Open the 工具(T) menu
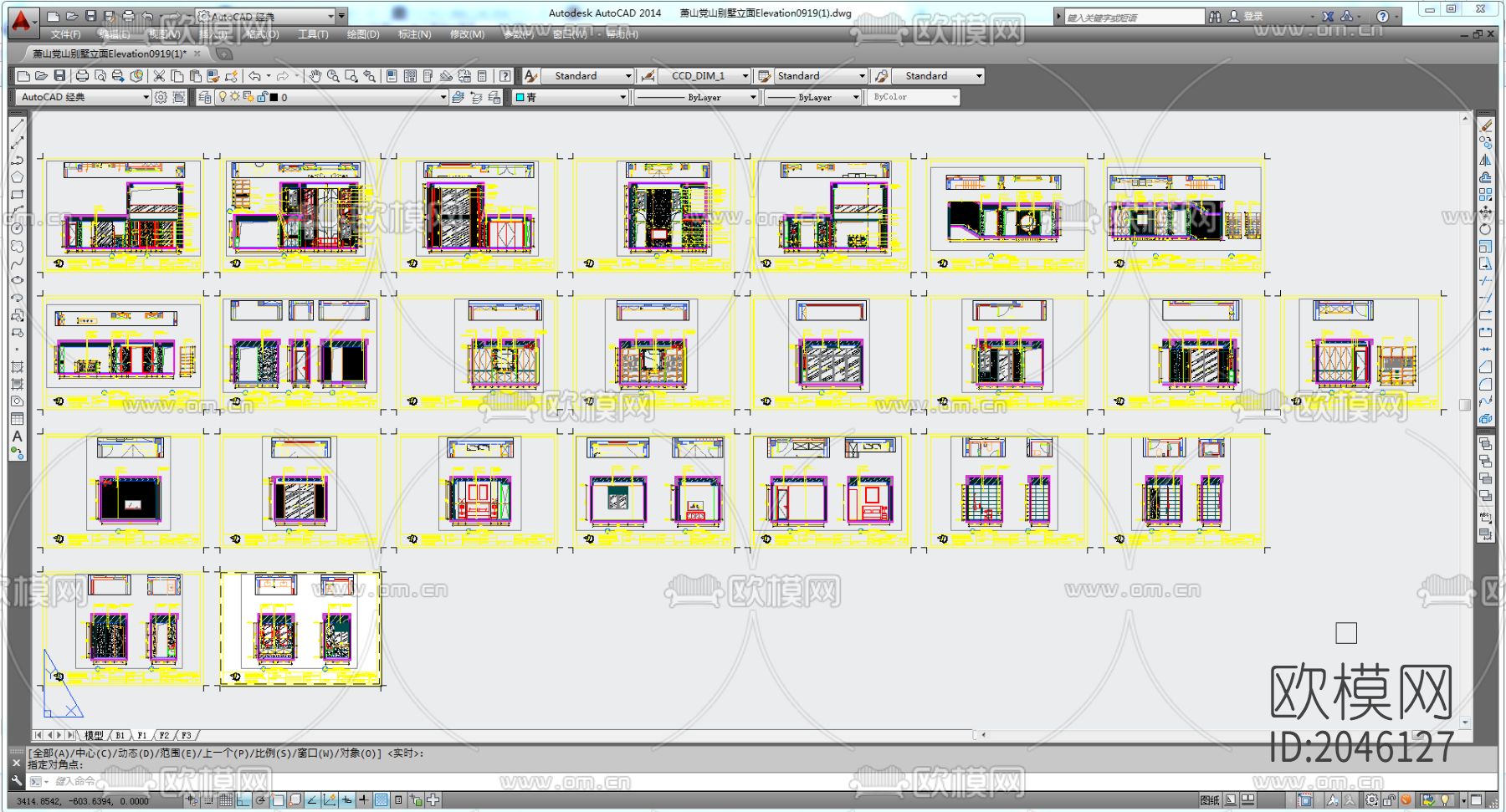This screenshot has height=812, width=1506. click(313, 34)
